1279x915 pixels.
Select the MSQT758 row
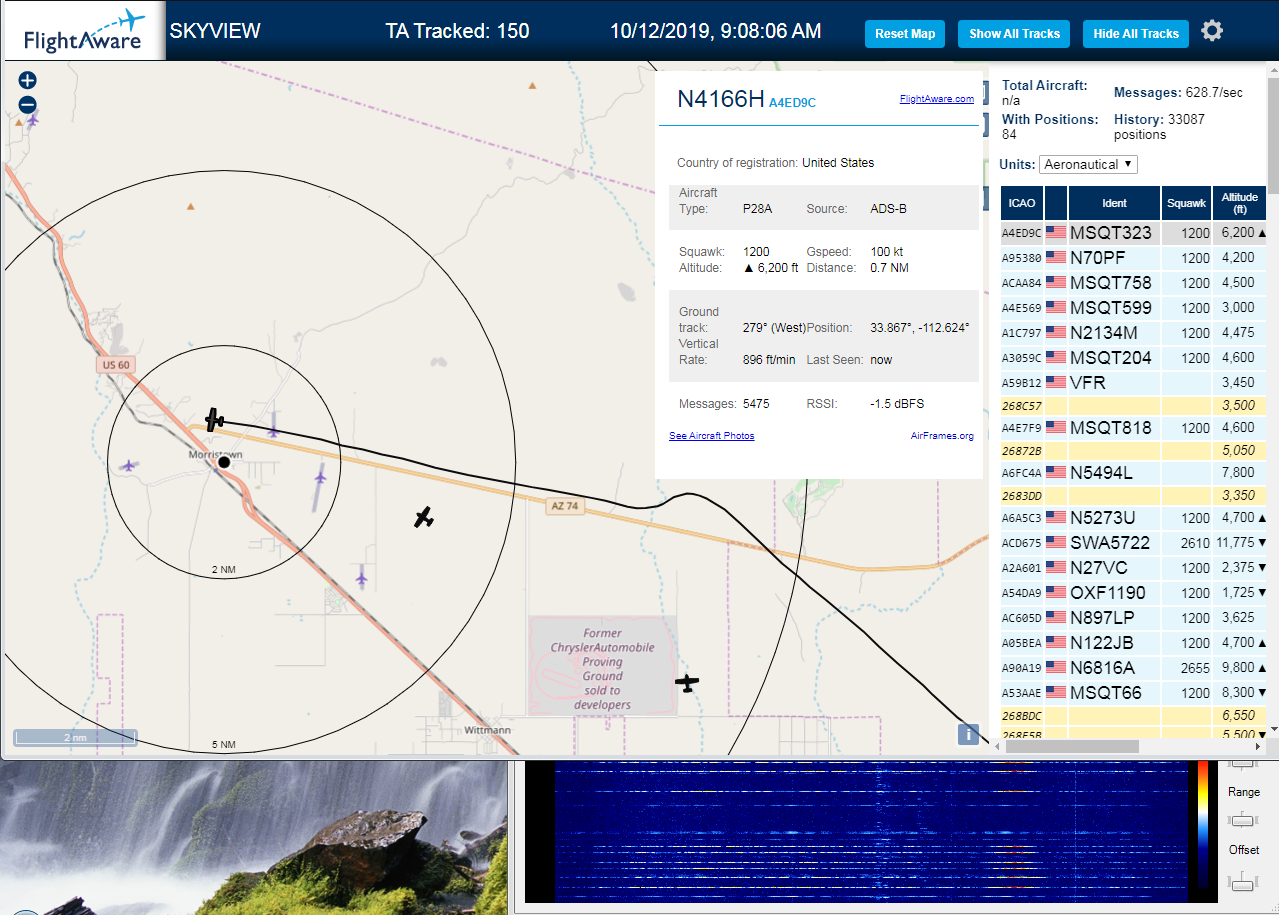point(1134,283)
